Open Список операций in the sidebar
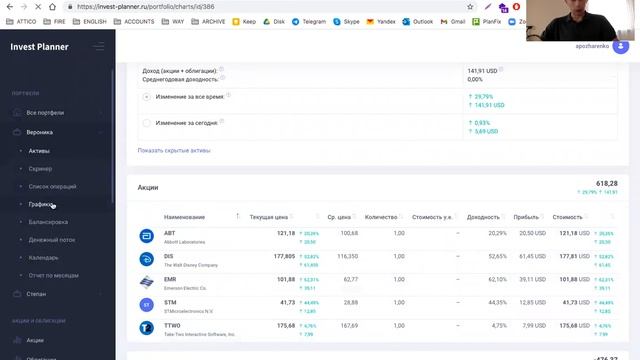 click(x=52, y=187)
